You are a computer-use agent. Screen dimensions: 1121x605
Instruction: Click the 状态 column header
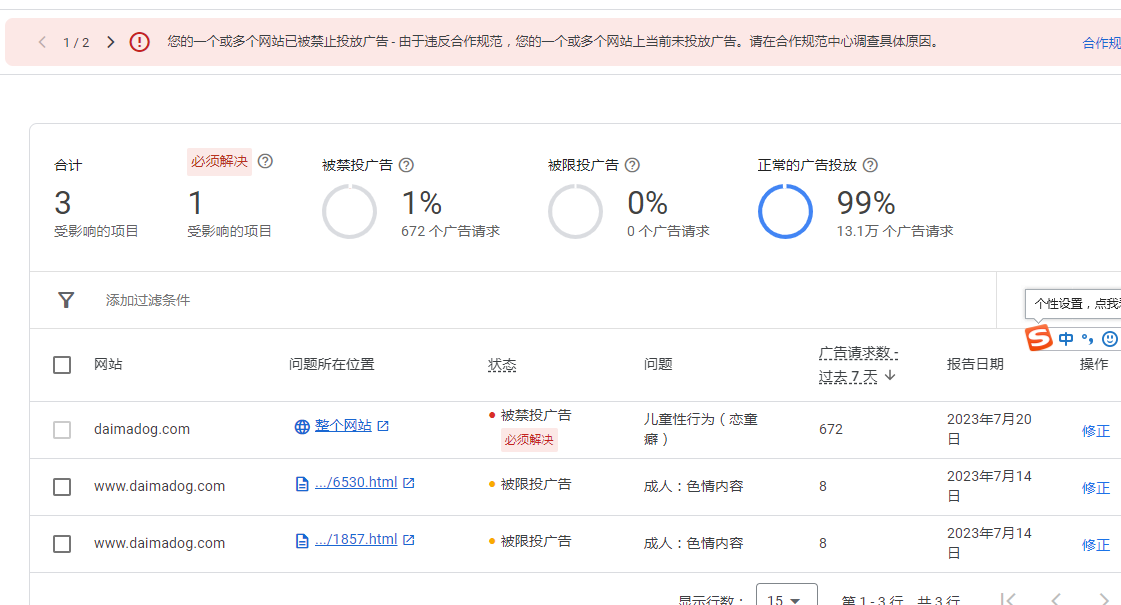[x=502, y=365]
